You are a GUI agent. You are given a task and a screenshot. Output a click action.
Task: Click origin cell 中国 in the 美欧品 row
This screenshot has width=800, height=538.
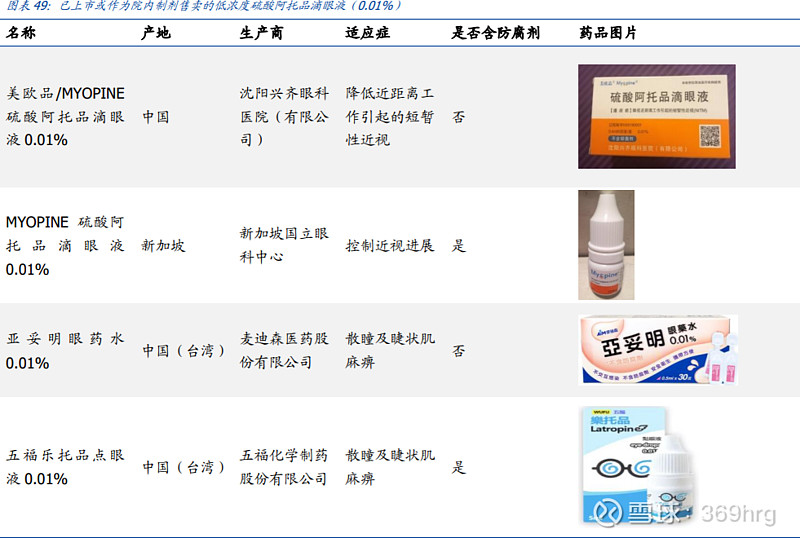pos(156,116)
